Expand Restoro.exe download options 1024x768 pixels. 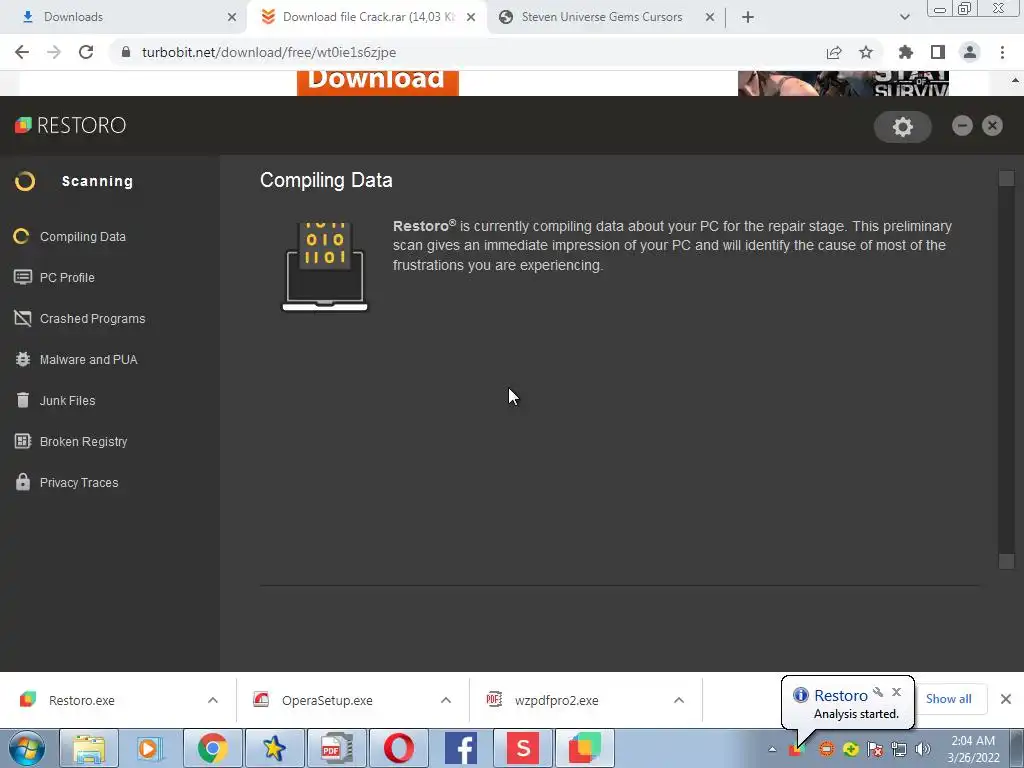pos(213,700)
